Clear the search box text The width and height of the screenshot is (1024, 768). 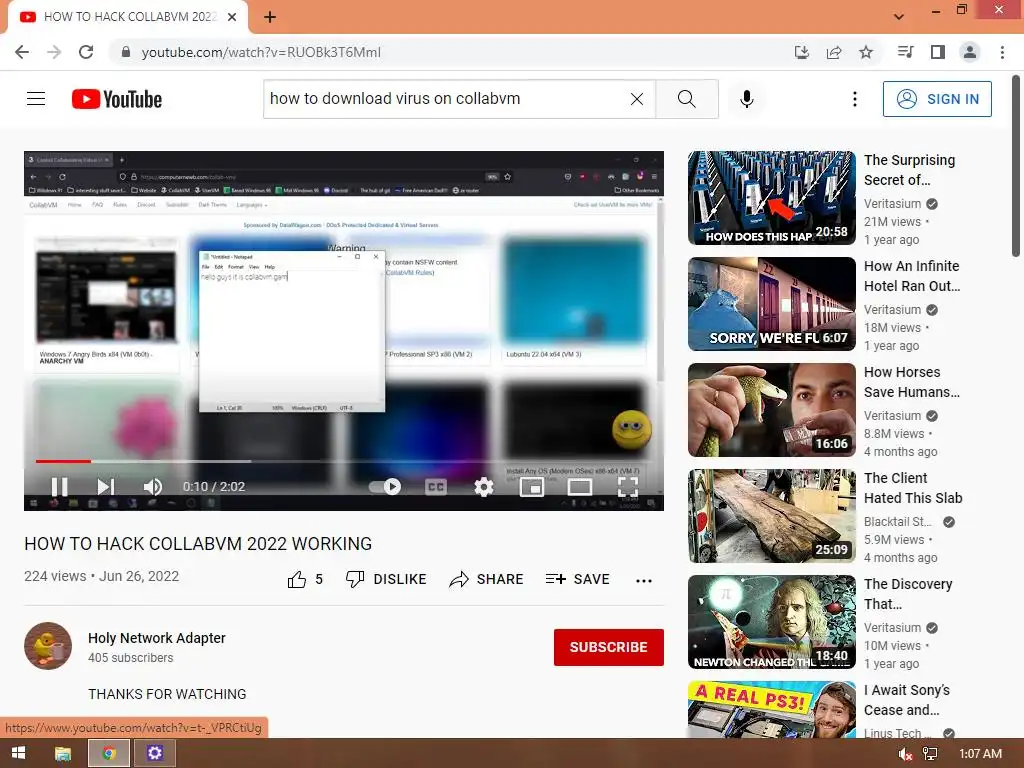pos(637,99)
